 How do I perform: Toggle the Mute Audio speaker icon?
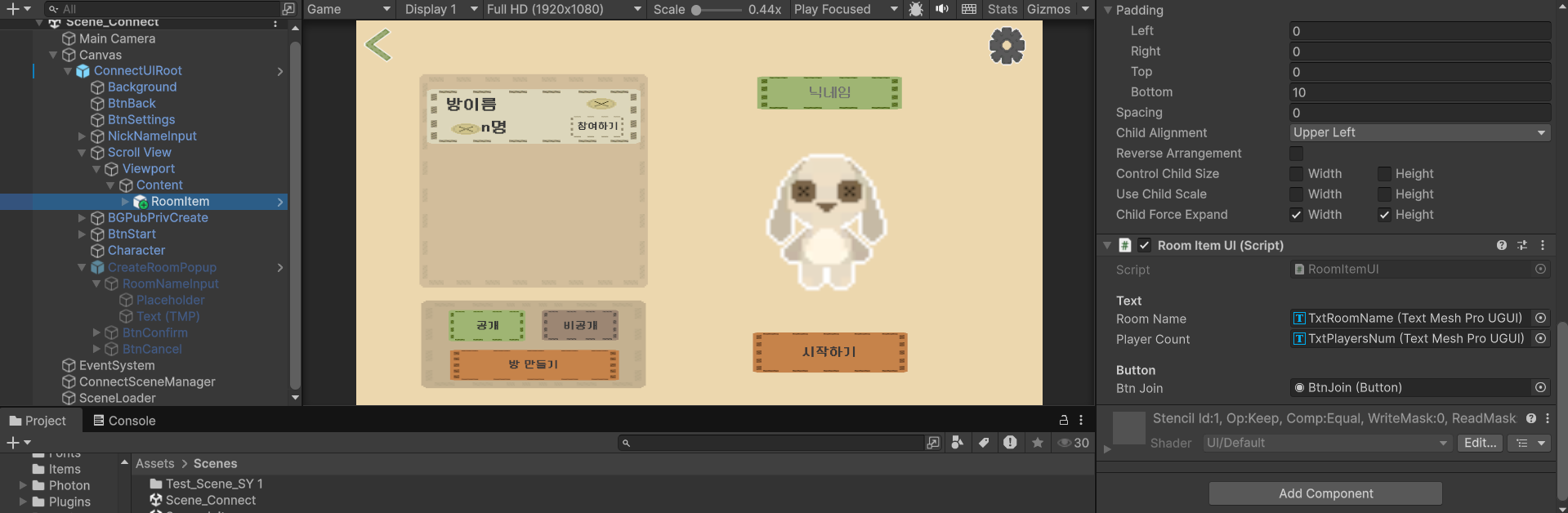942,9
